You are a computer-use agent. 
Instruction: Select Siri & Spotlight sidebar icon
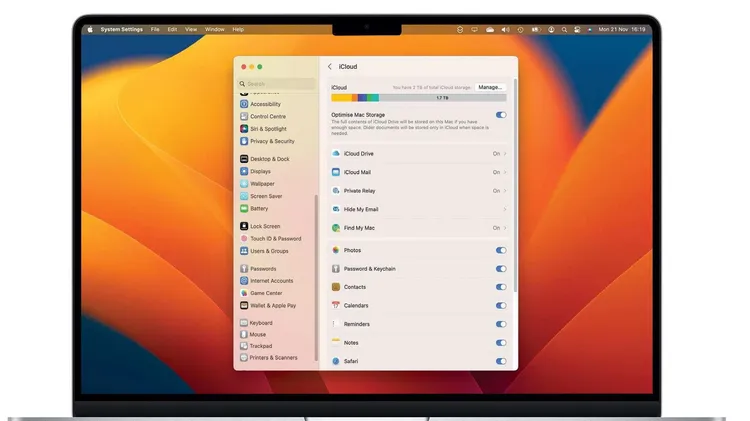pyautogui.click(x=244, y=129)
